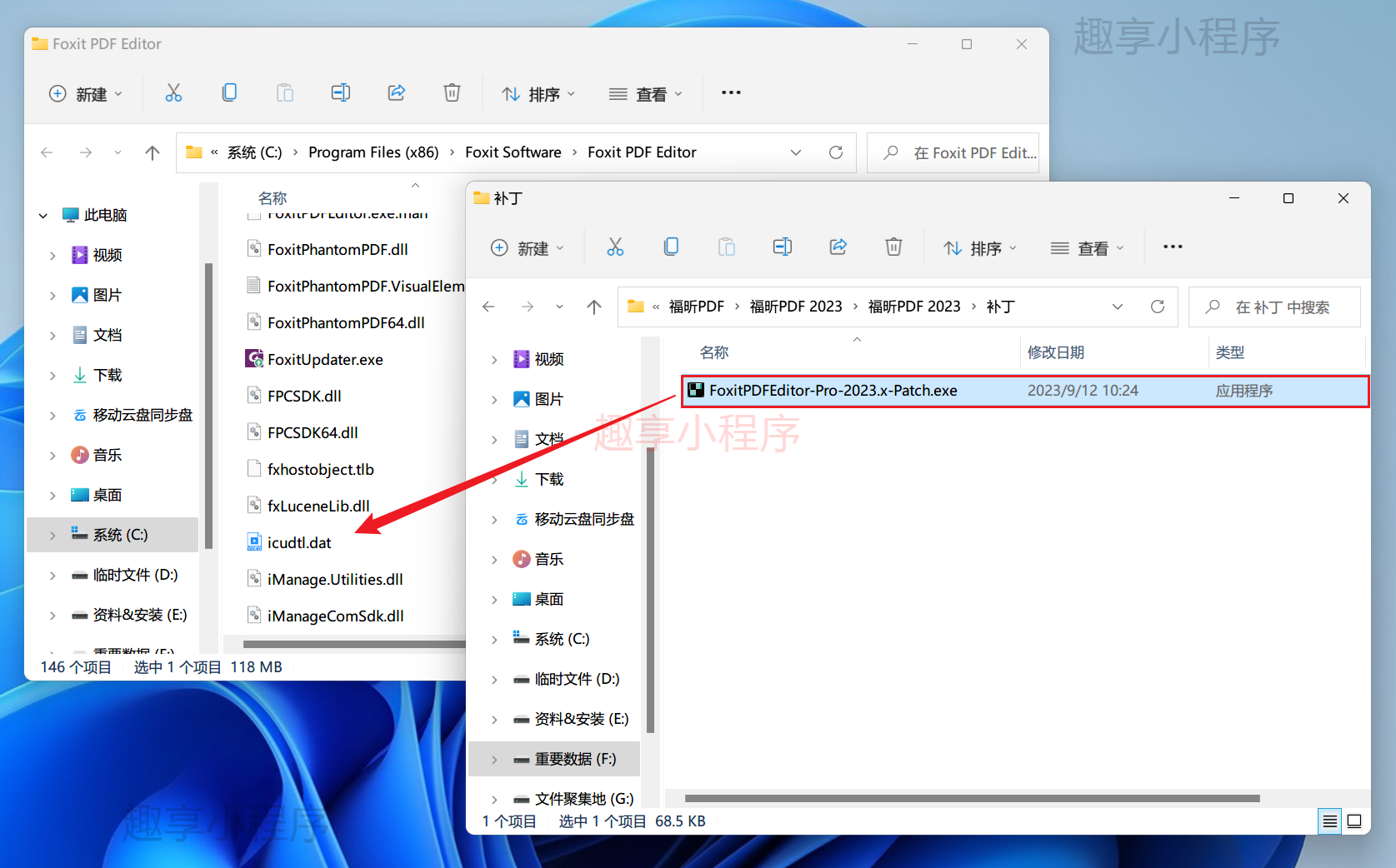Click horizontal scrollbar in 补丁 file list

click(972, 798)
